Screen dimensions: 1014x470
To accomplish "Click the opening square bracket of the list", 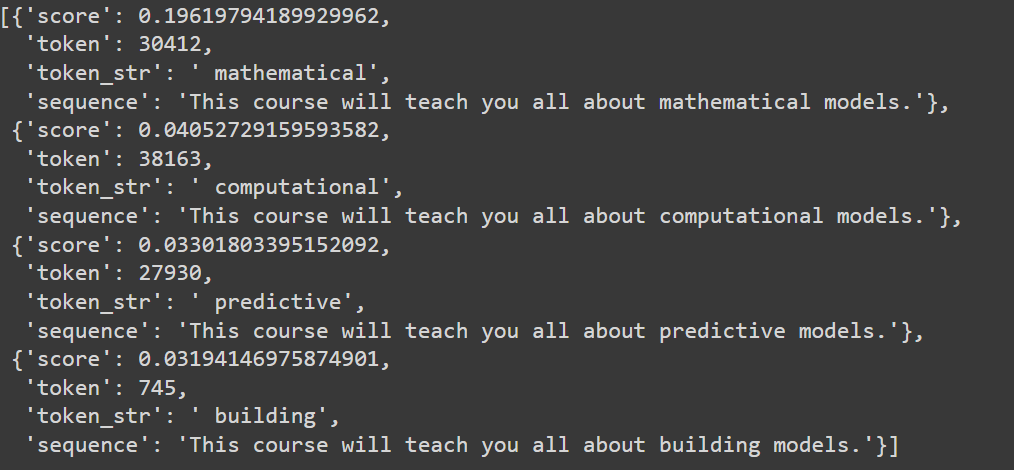I will tap(6, 17).
